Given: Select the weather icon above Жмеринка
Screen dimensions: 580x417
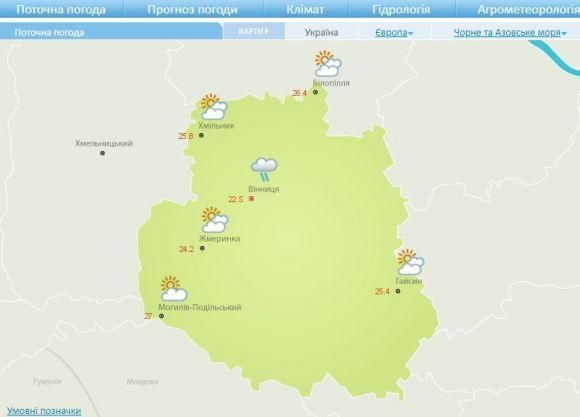Looking at the screenshot, I should [215, 220].
